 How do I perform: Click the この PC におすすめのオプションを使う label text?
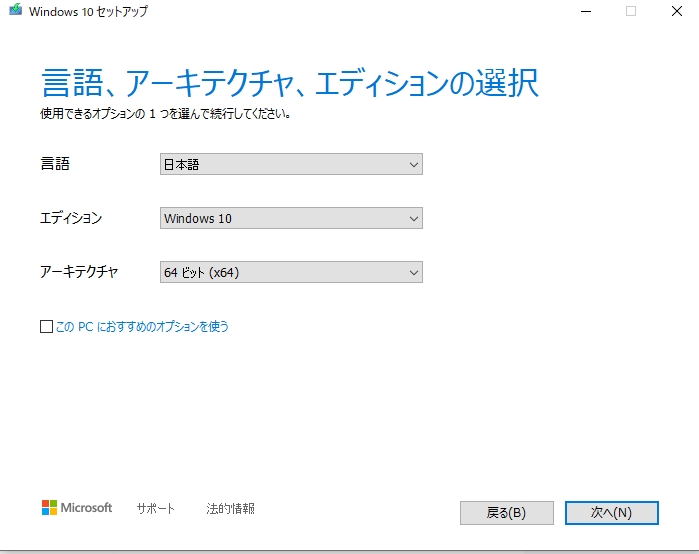coord(142,327)
